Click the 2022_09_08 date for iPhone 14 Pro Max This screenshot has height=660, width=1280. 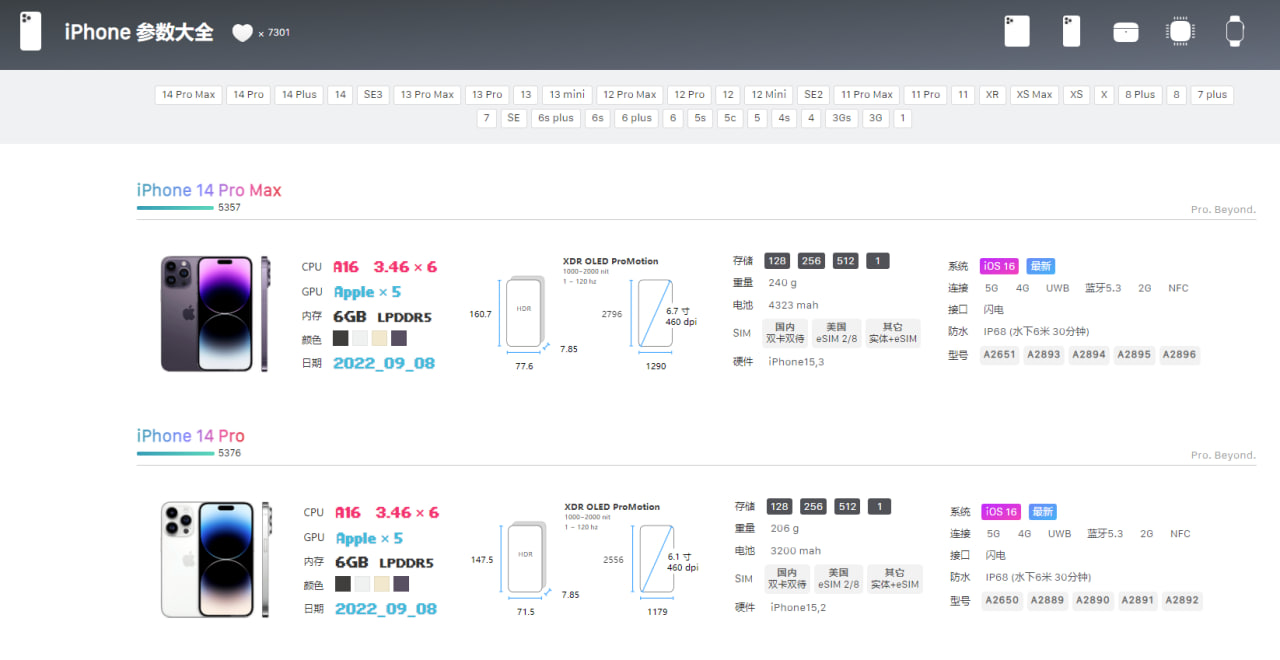point(384,363)
